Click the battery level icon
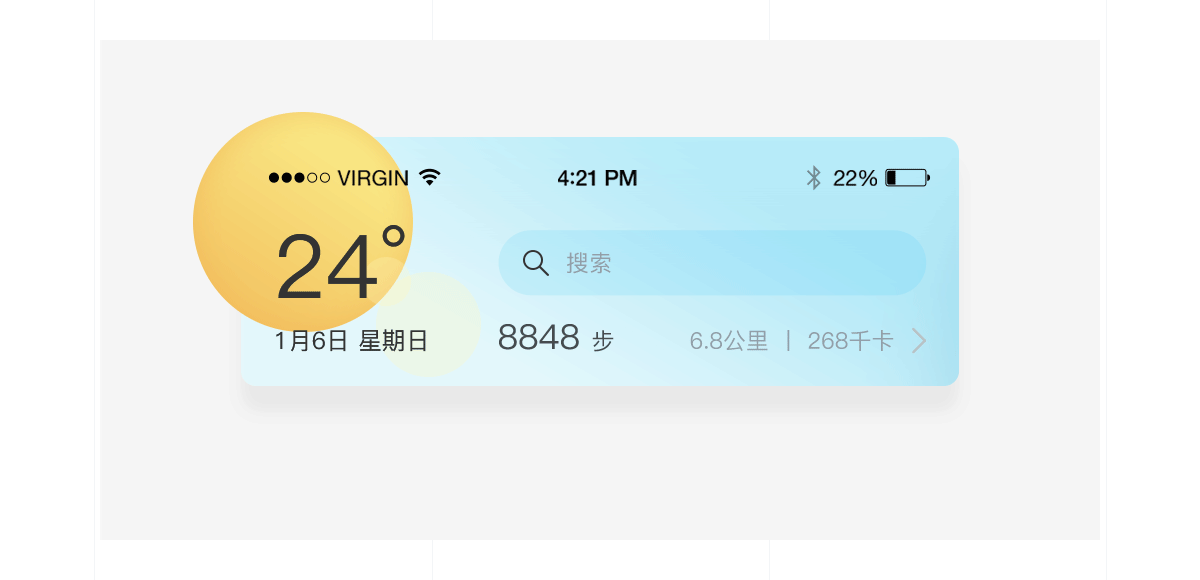 (x=907, y=178)
